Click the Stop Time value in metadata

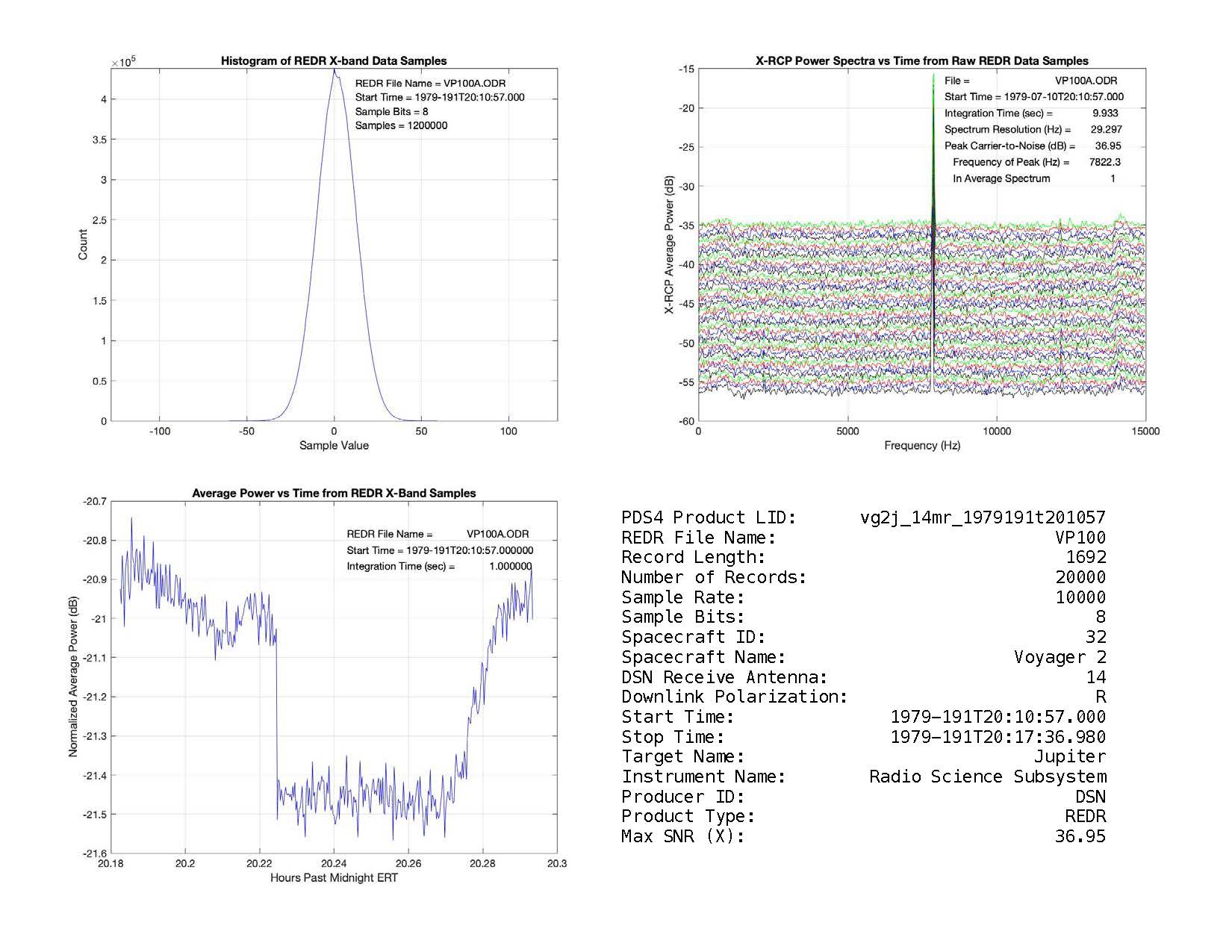pos(998,737)
